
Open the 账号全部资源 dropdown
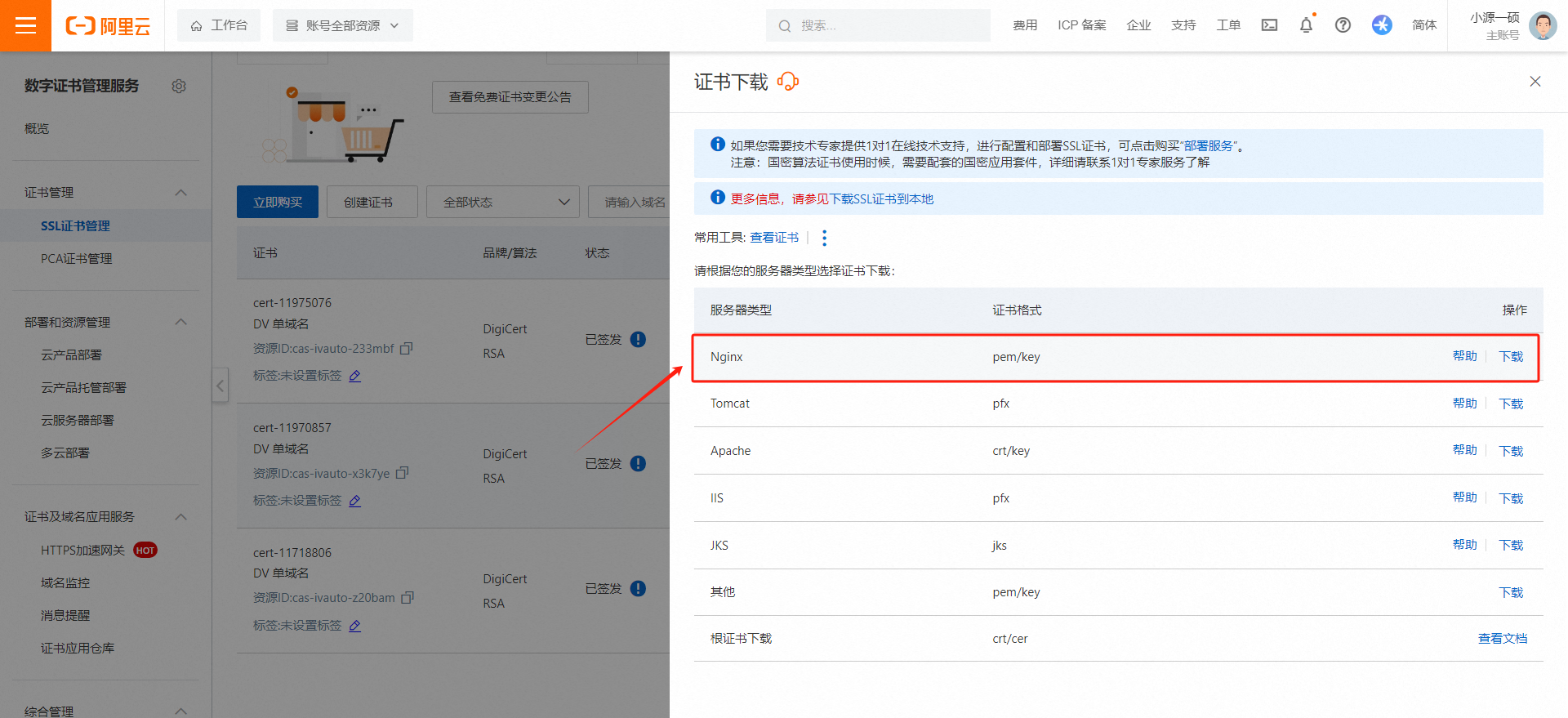pyautogui.click(x=343, y=25)
